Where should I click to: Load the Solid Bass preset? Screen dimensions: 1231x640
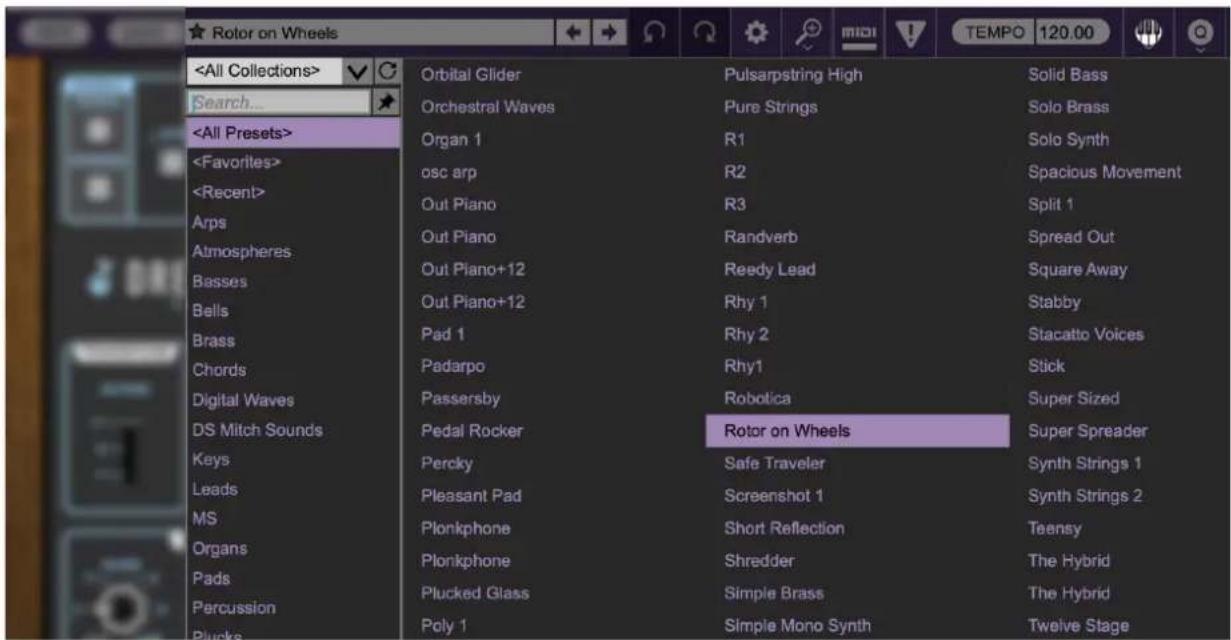pos(1068,75)
